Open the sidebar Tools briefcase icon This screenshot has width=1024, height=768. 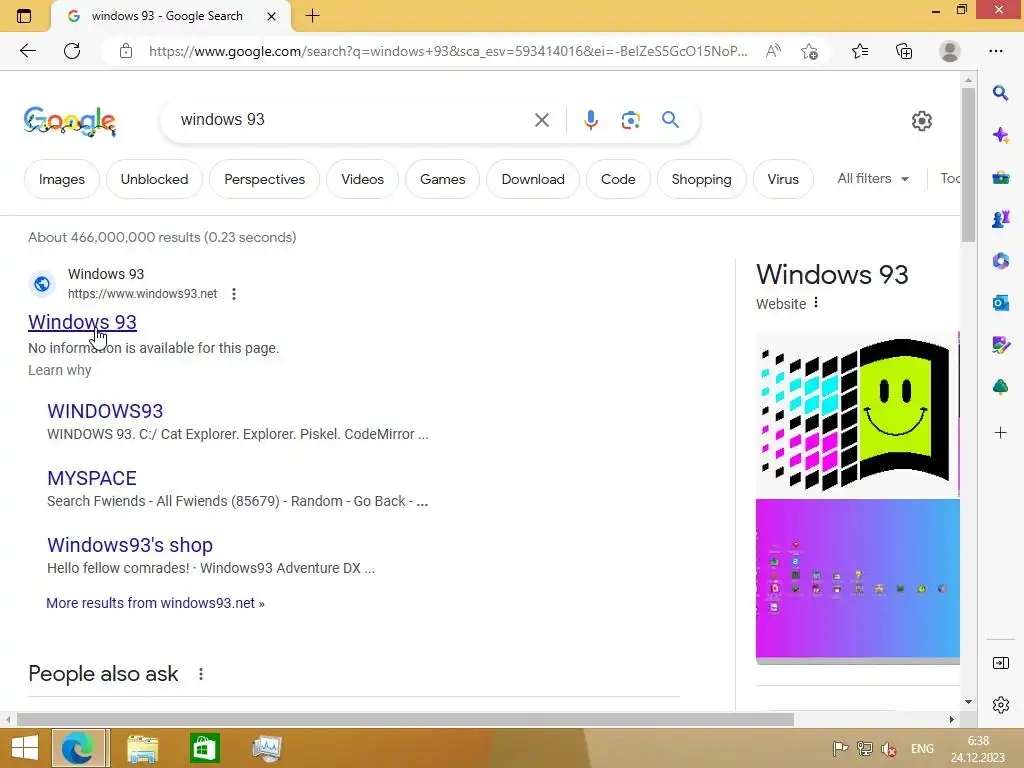click(1000, 177)
